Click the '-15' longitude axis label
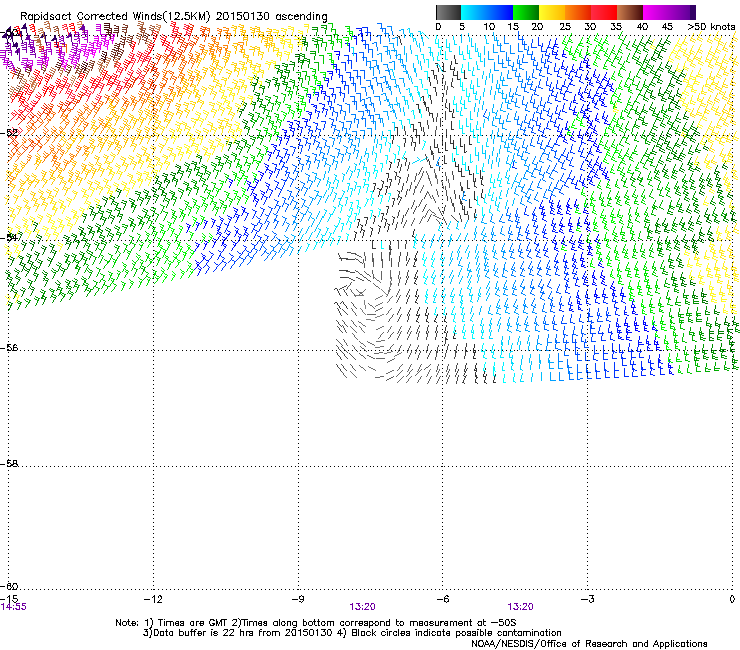740x650 pixels. click(9, 599)
